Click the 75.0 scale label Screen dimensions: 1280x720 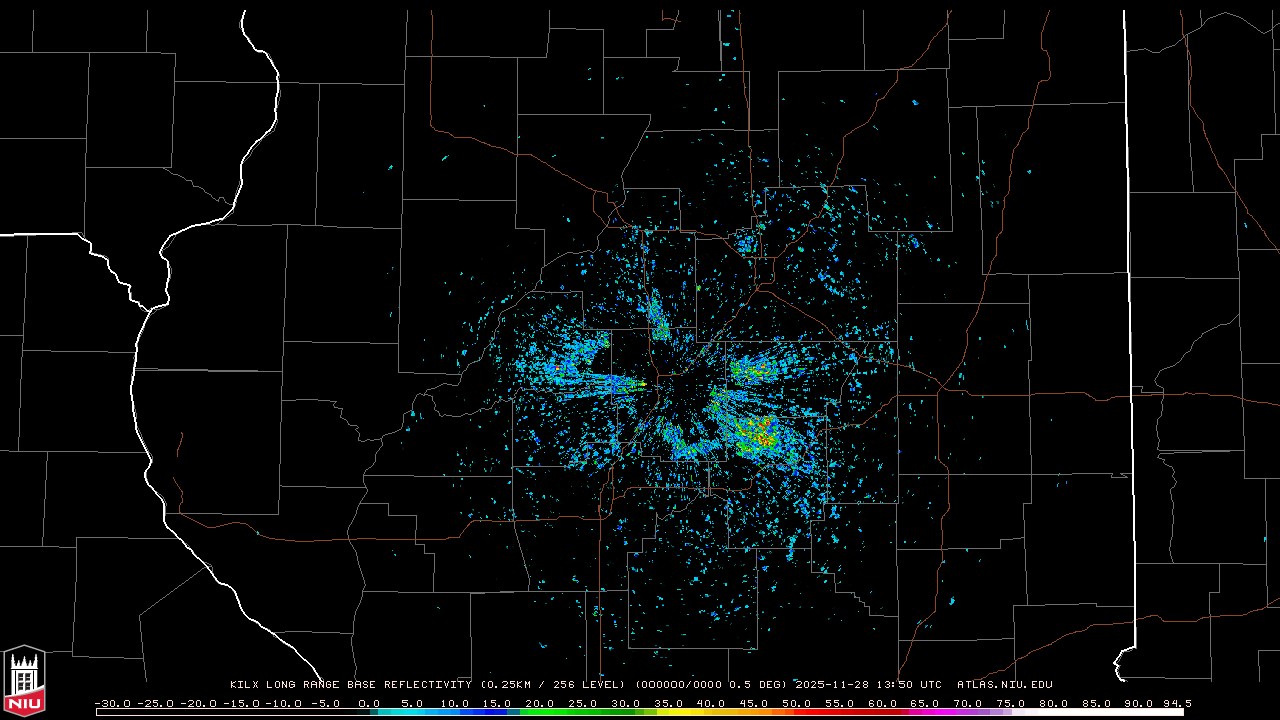[1011, 703]
